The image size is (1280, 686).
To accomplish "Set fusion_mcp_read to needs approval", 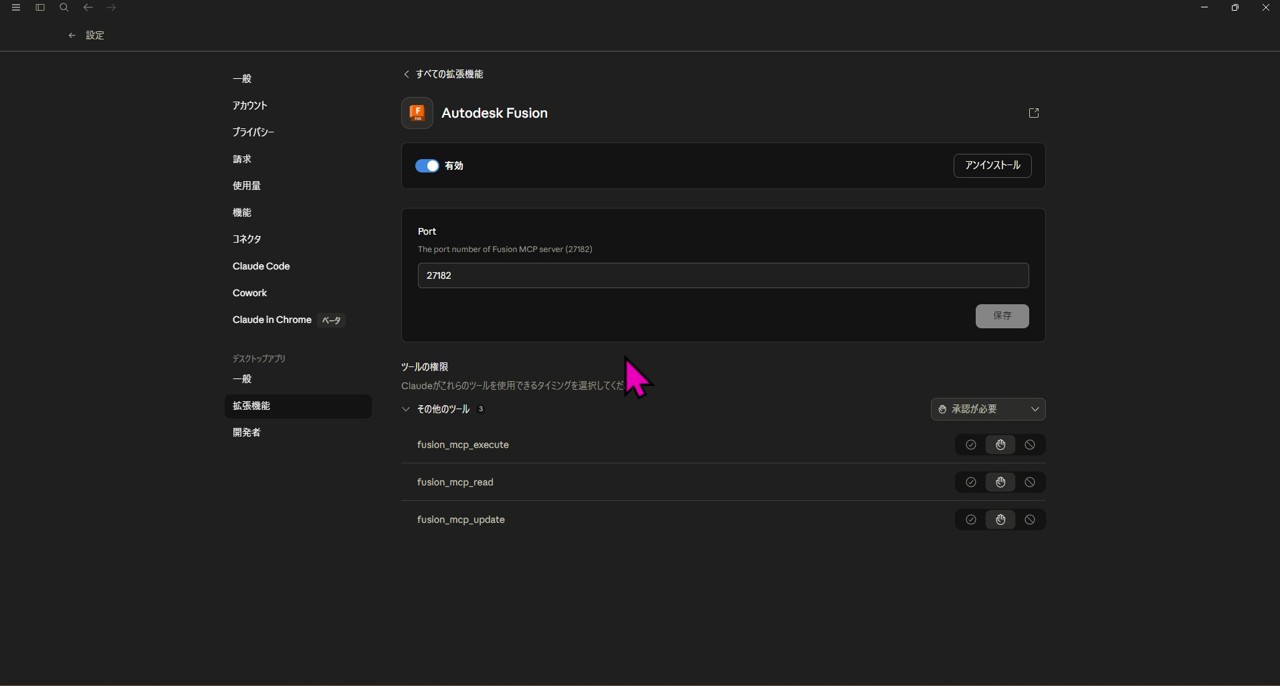I will (x=1000, y=482).
